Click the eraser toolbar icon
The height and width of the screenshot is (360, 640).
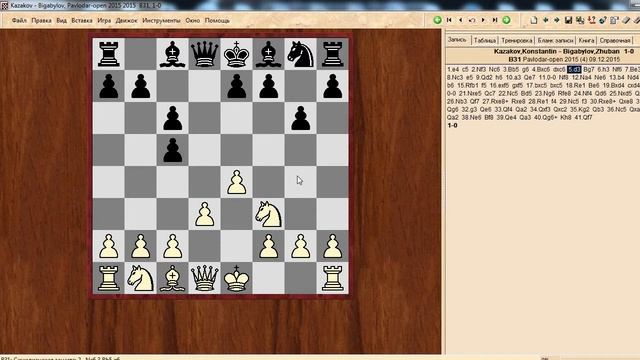(626, 20)
